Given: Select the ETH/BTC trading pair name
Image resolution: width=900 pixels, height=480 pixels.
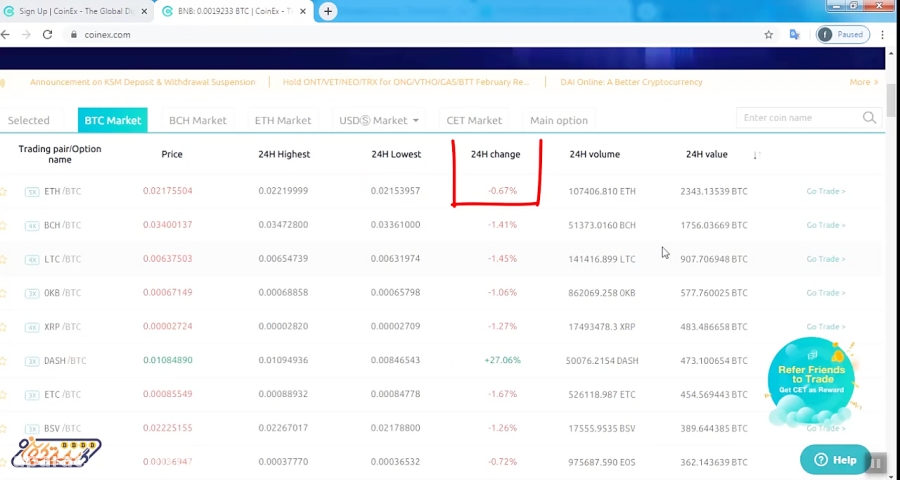Looking at the screenshot, I should [x=63, y=191].
